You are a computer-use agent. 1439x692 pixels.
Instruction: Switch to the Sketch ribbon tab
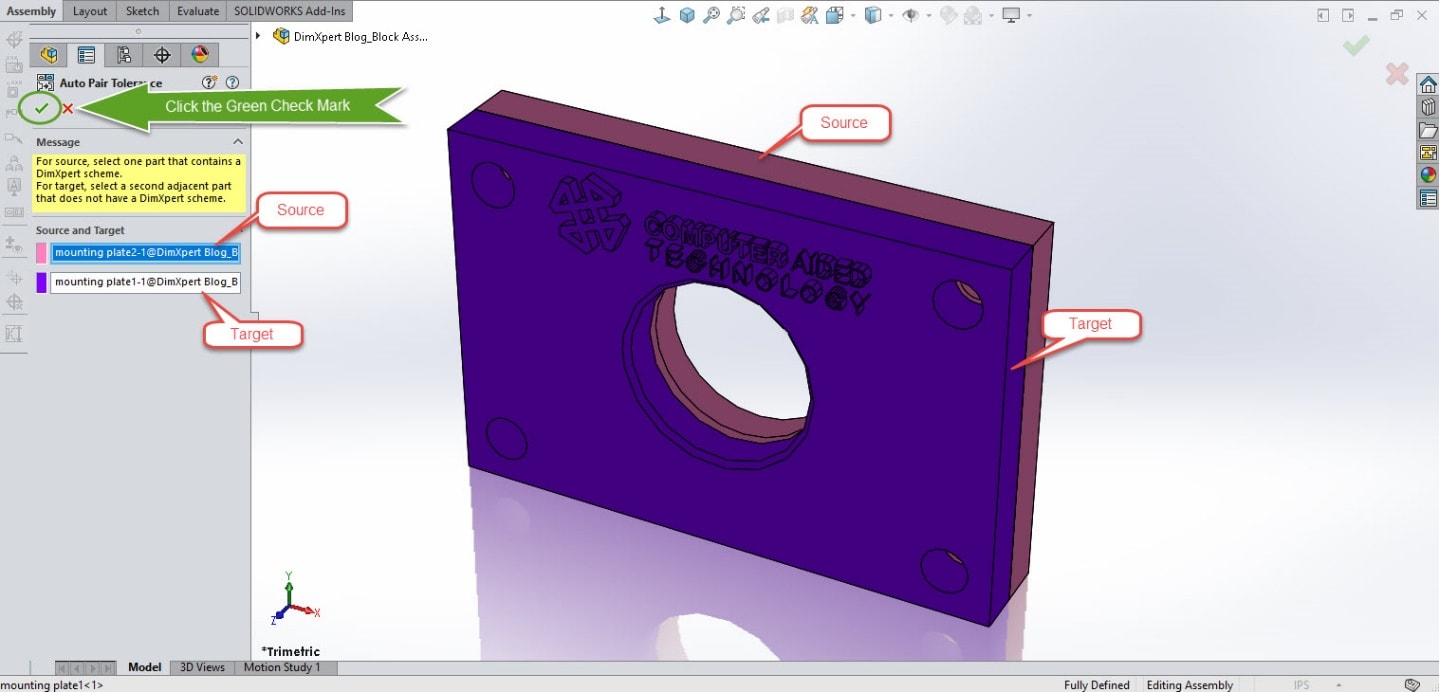coord(142,11)
